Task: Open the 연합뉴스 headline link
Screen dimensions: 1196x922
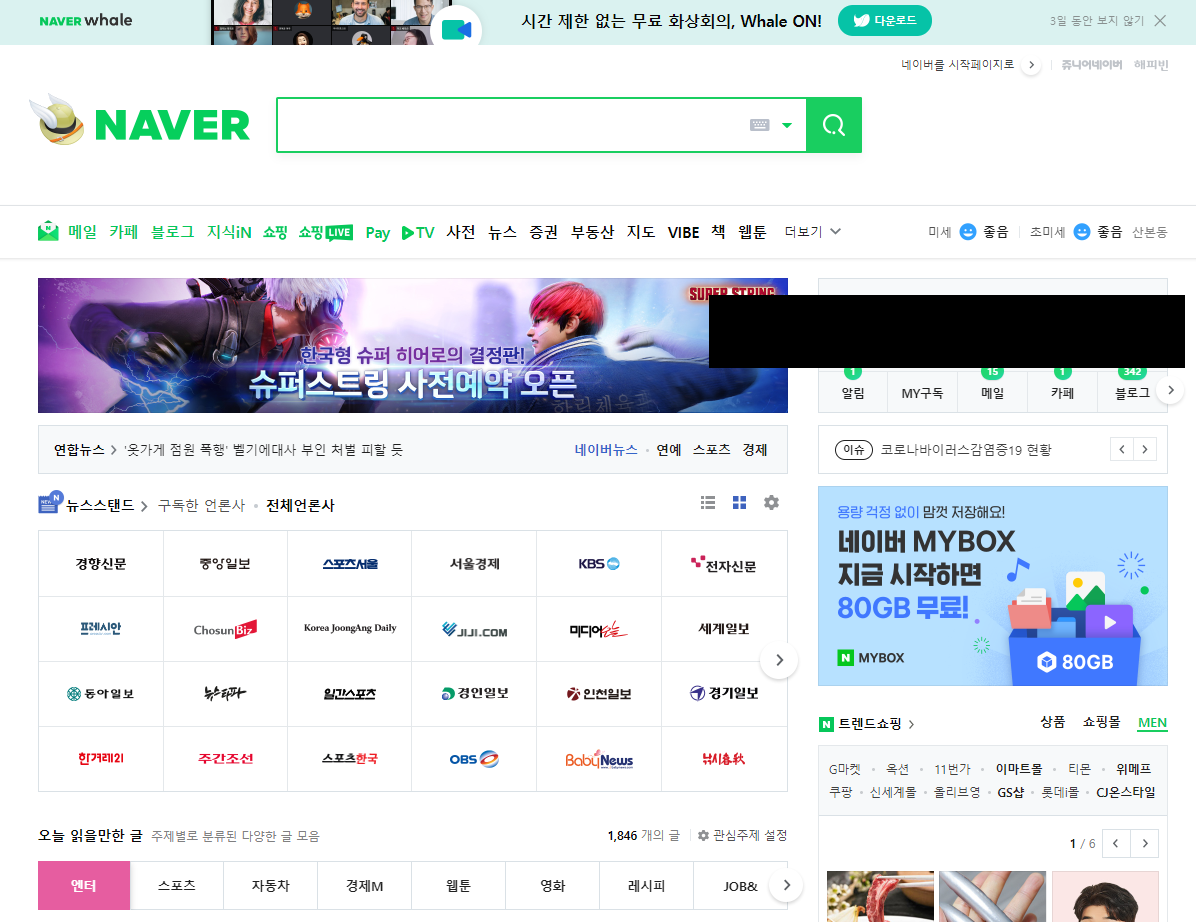Action: 263,450
